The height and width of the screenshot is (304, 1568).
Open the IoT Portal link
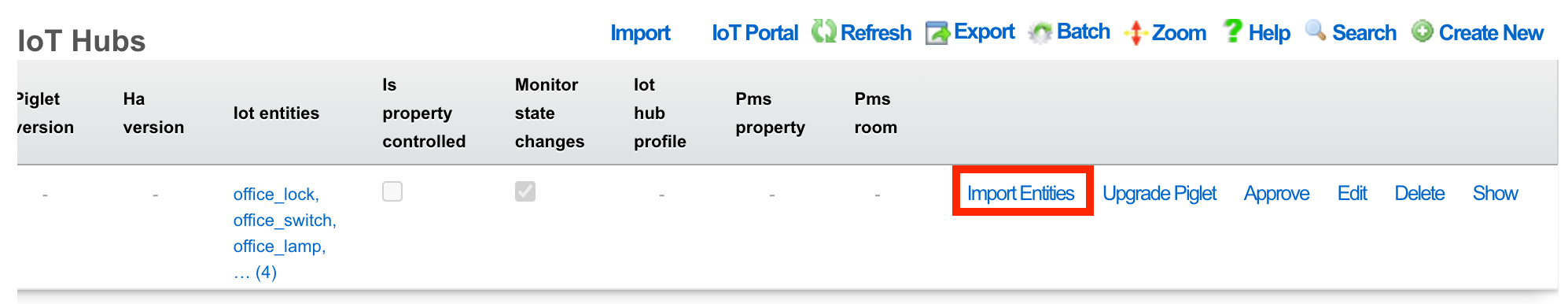pyautogui.click(x=755, y=33)
